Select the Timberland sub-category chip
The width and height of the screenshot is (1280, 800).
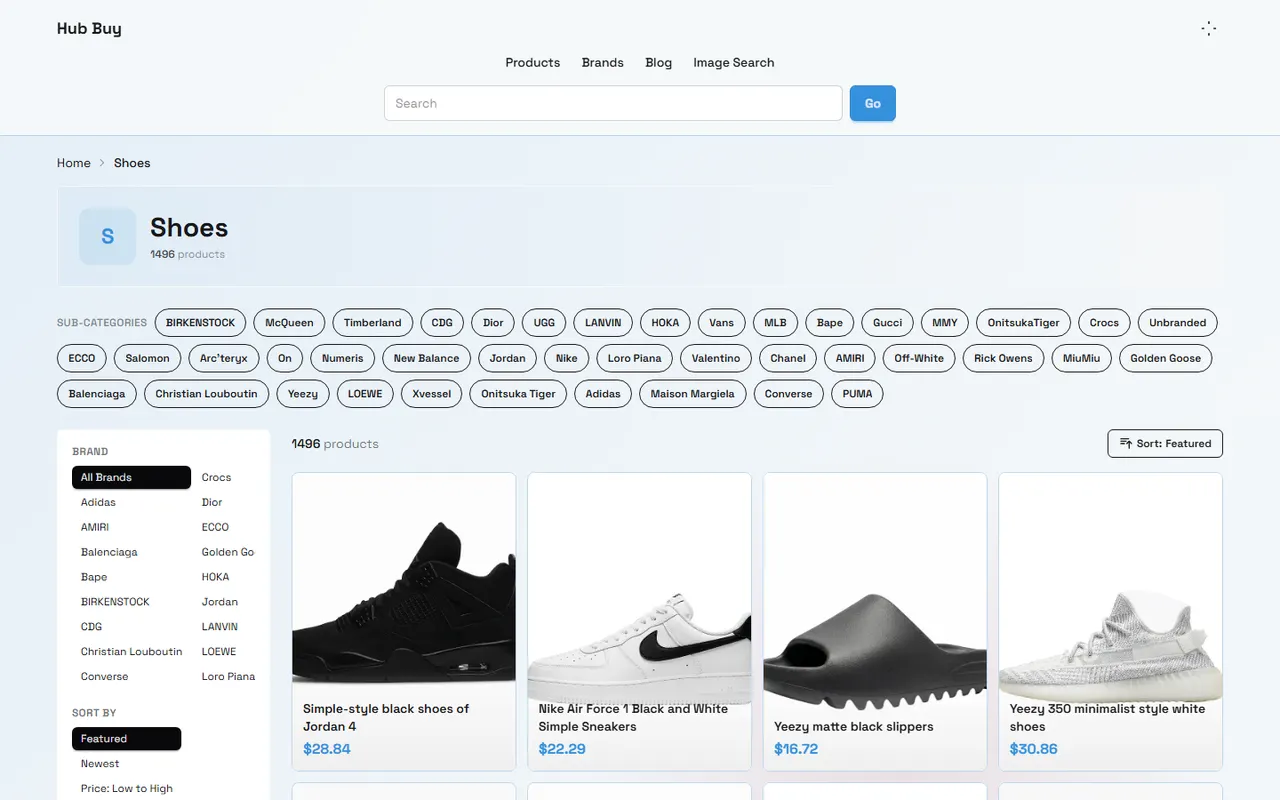coord(373,323)
